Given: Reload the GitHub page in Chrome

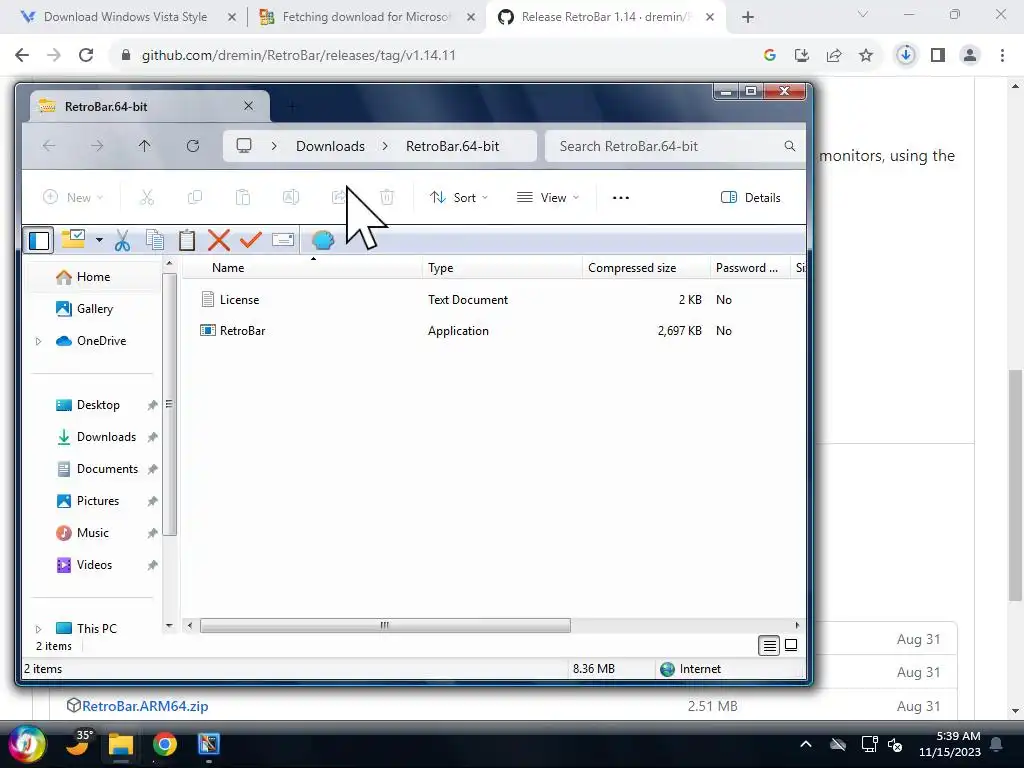Looking at the screenshot, I should coord(86,56).
